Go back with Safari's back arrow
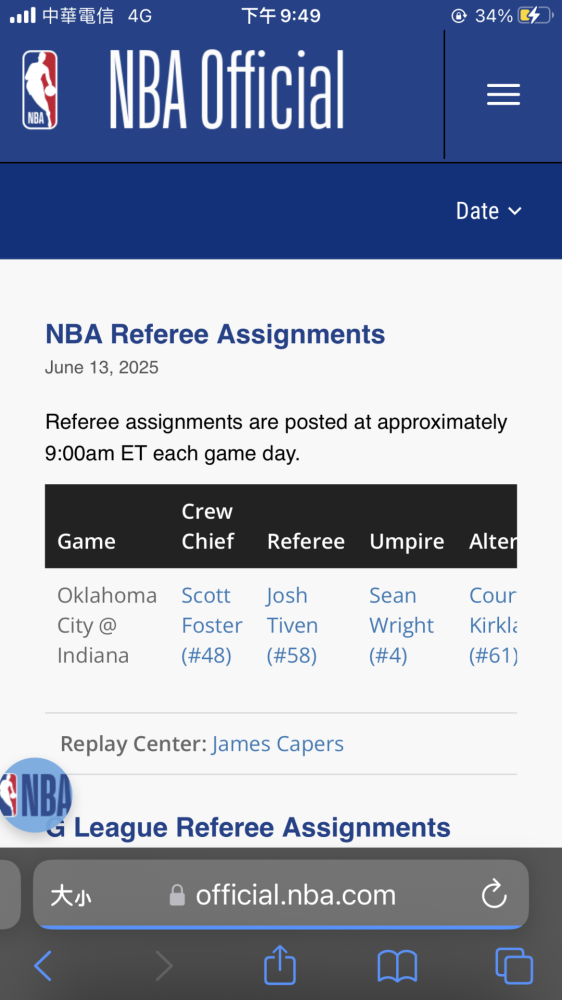 coord(43,966)
